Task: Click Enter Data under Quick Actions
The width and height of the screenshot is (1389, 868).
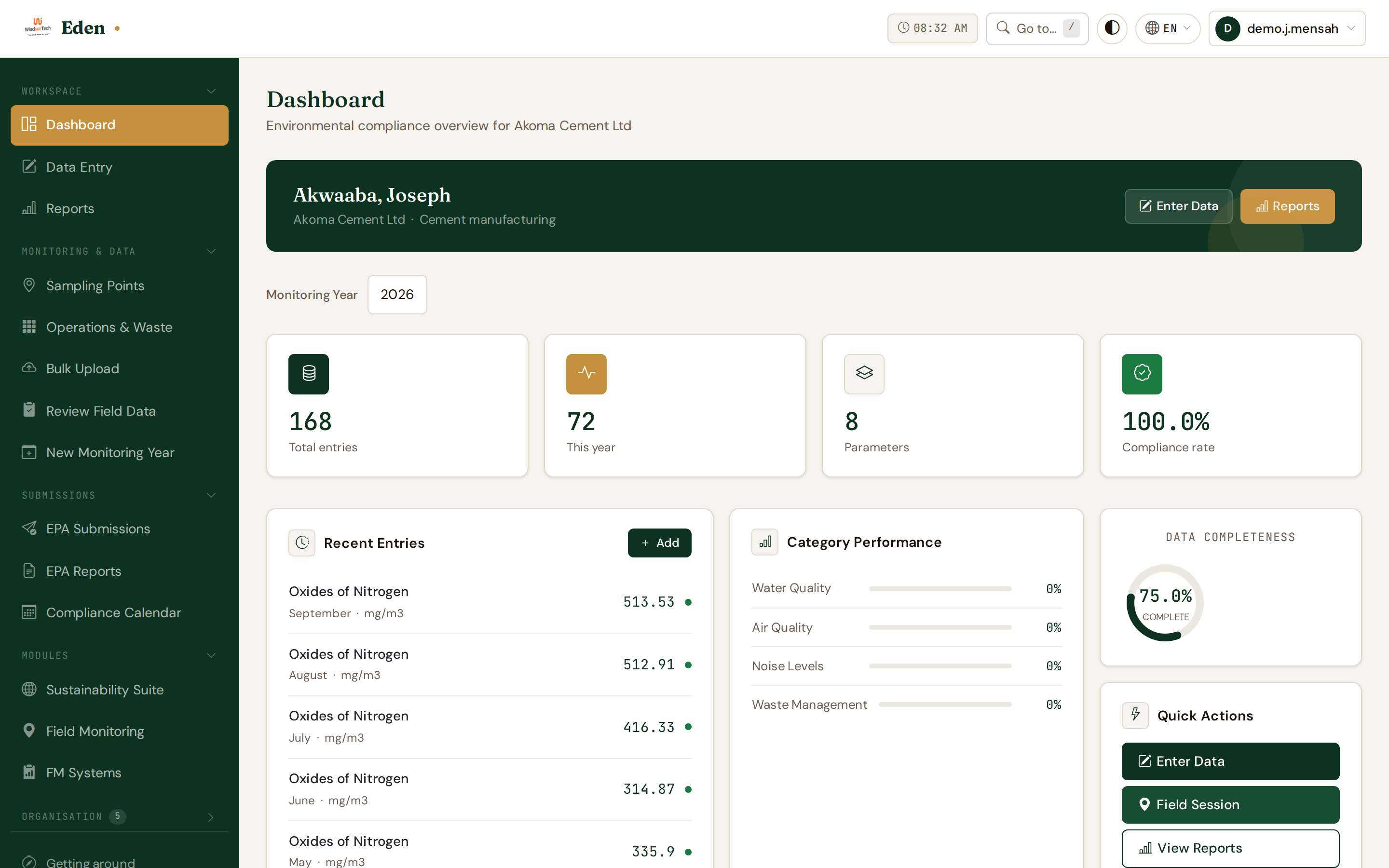Action: coord(1231,761)
